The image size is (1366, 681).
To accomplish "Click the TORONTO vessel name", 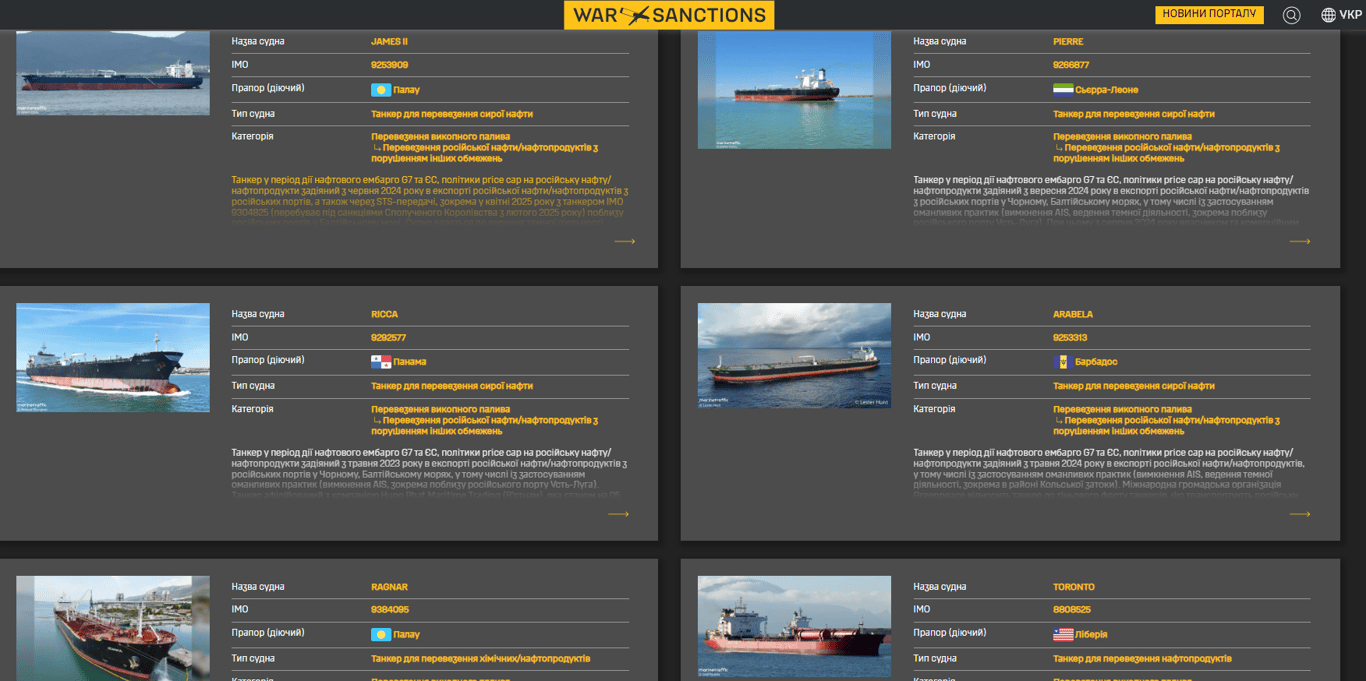I will (1073, 587).
